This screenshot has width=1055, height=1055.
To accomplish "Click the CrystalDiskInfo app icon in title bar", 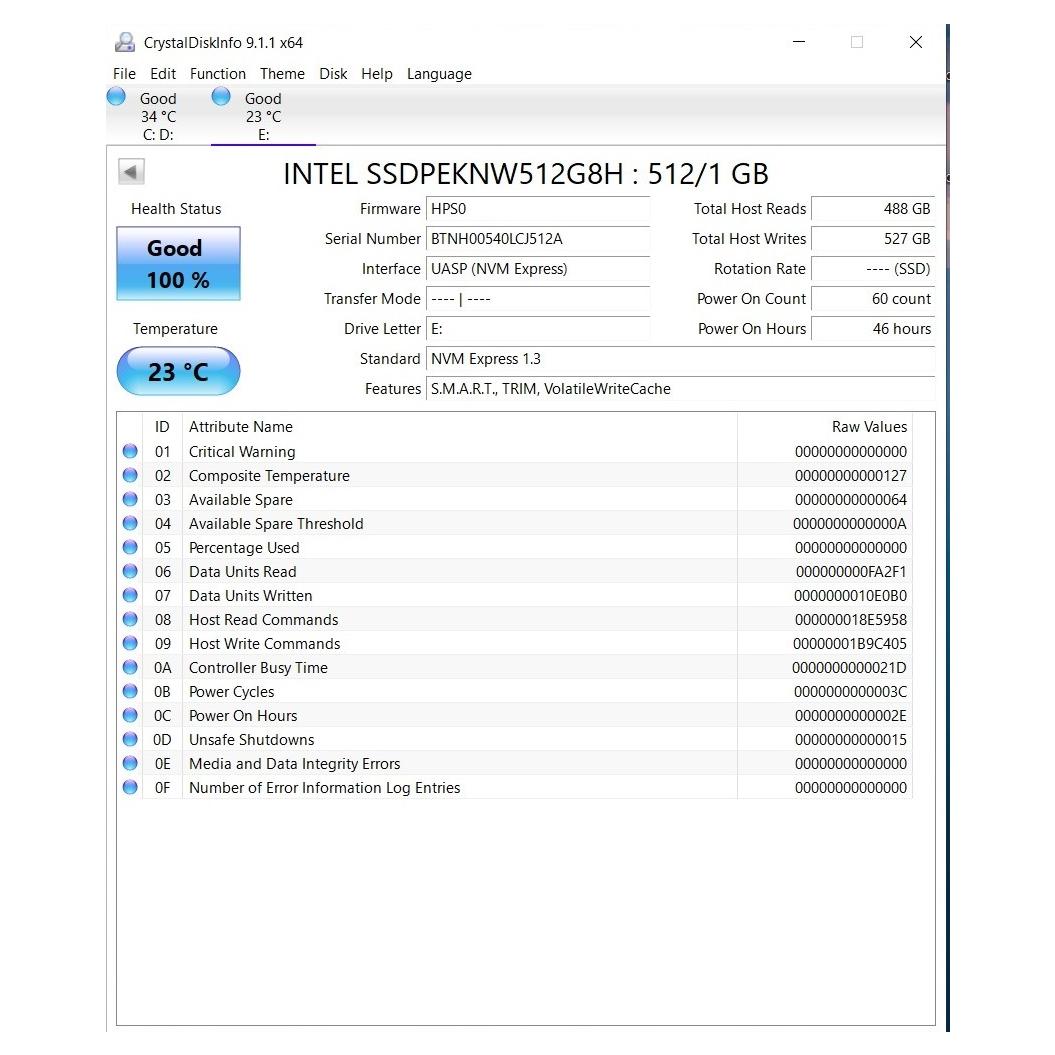I will [x=125, y=42].
